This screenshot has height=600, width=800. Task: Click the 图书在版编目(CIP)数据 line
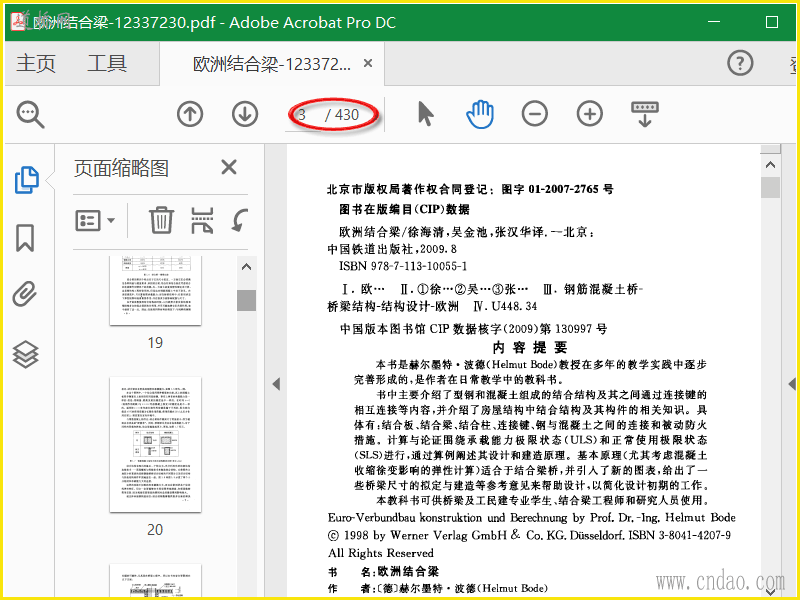pos(405,209)
